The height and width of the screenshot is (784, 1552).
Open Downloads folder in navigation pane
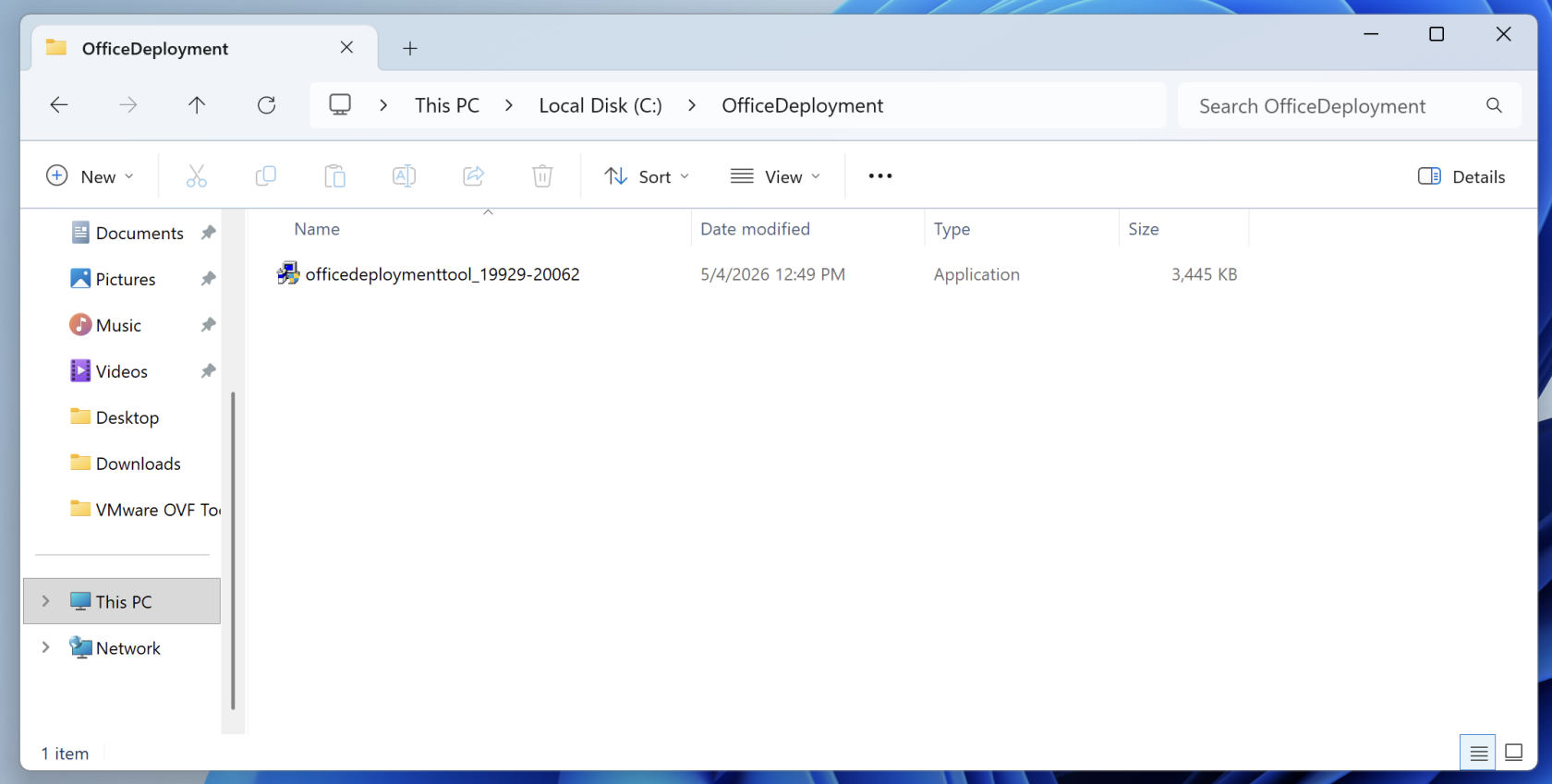point(139,464)
